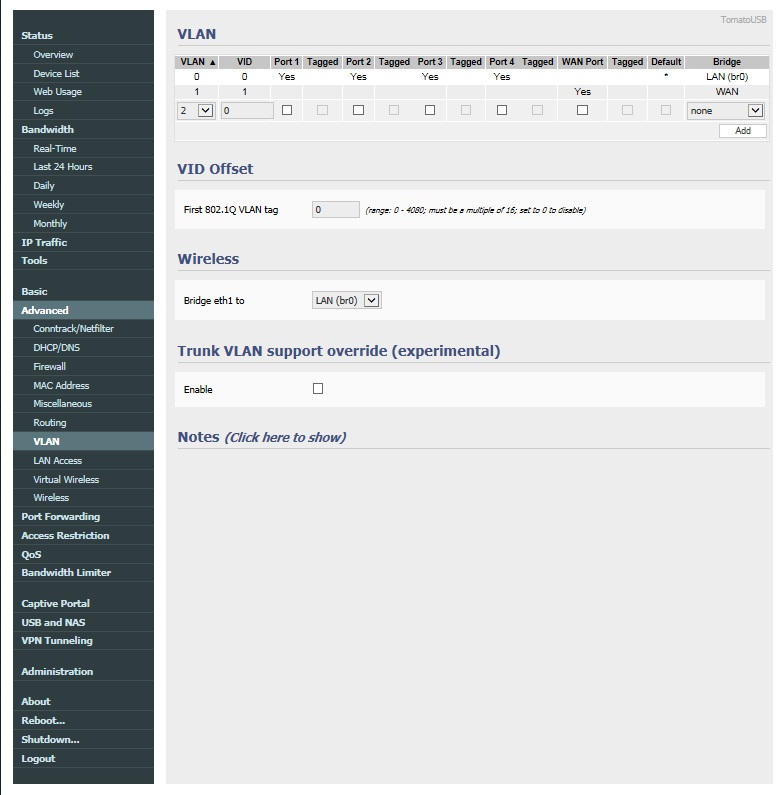Open the Status menu section
The width and height of the screenshot is (783, 795).
click(x=37, y=35)
